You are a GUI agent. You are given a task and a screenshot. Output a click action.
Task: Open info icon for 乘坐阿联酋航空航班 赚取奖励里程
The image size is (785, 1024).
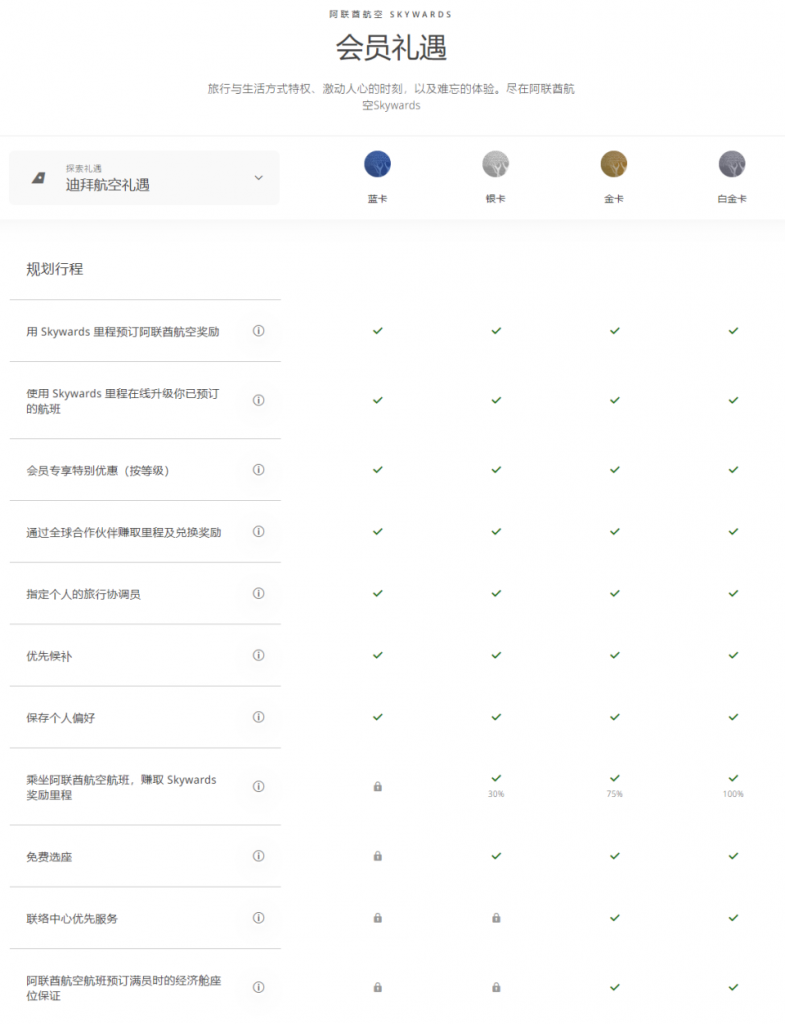(259, 786)
